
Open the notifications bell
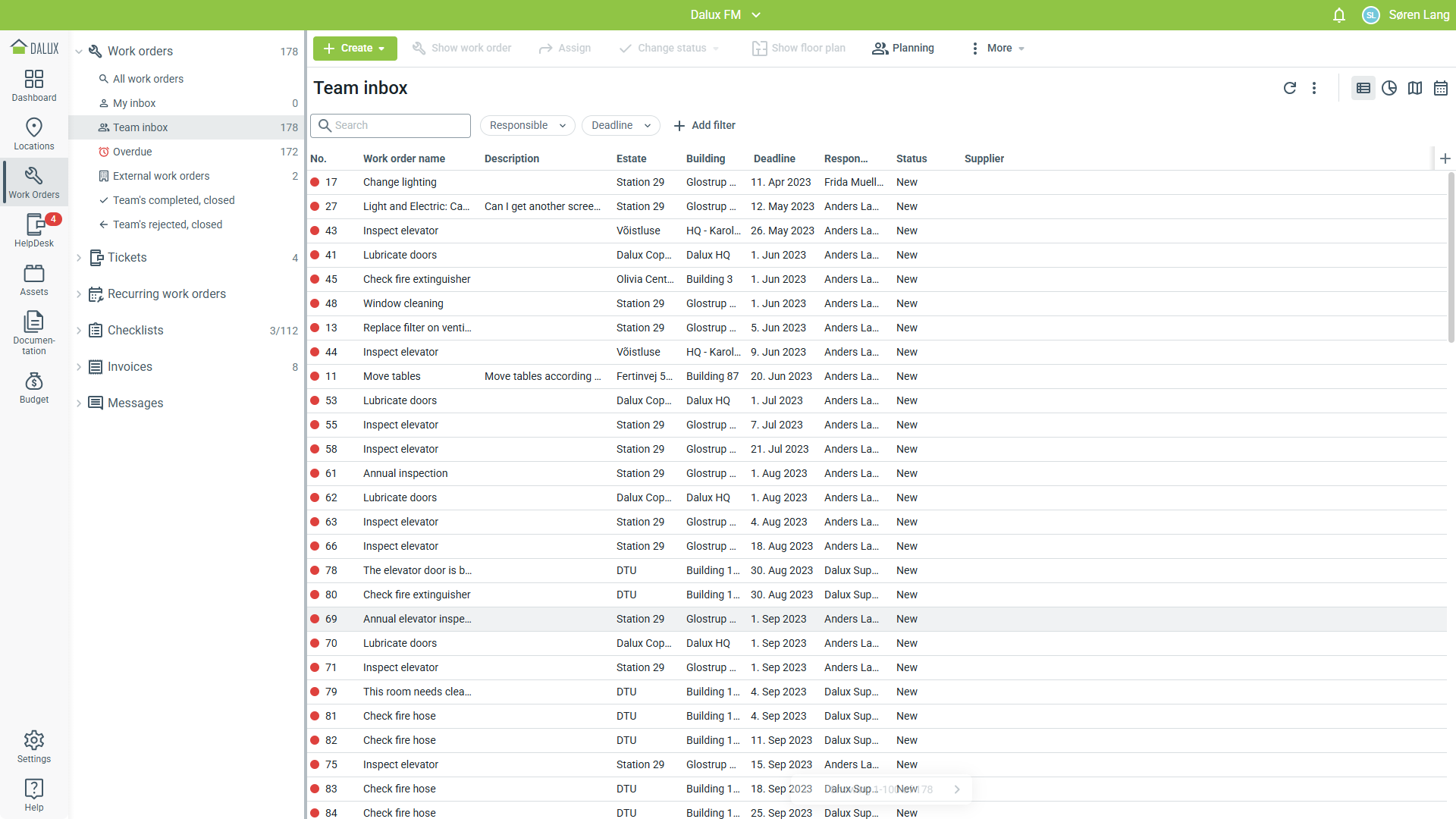(1339, 15)
